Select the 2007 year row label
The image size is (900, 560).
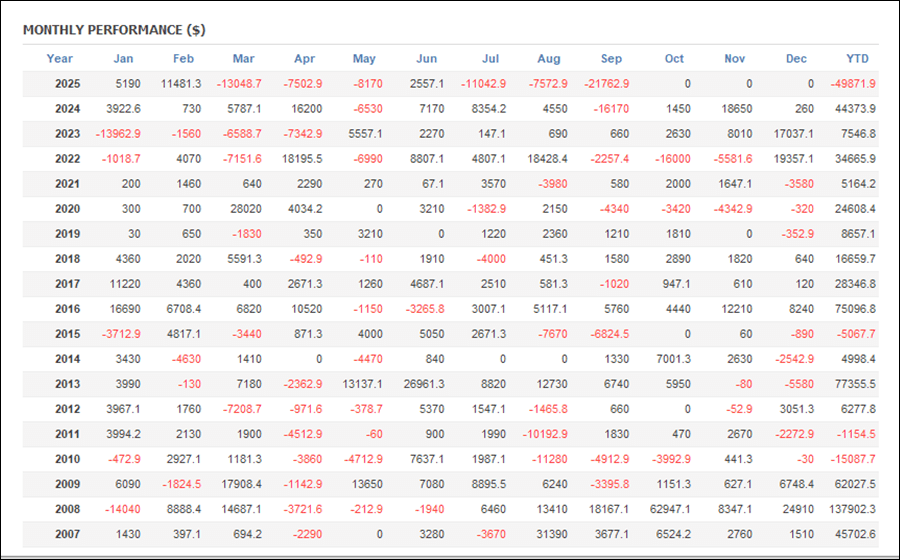pos(68,534)
